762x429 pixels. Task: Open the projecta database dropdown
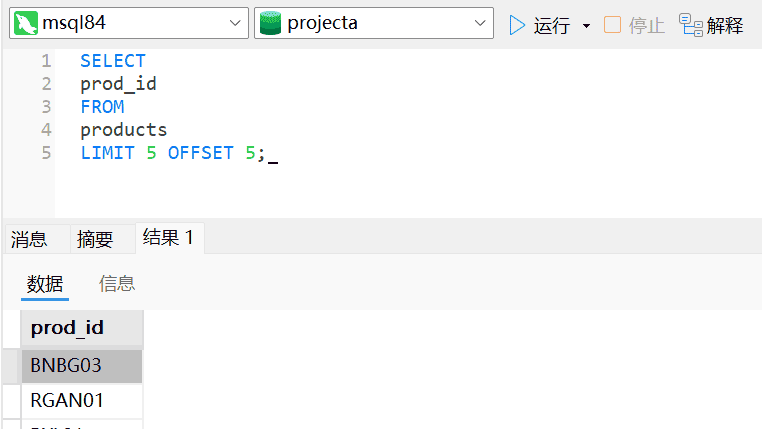481,24
